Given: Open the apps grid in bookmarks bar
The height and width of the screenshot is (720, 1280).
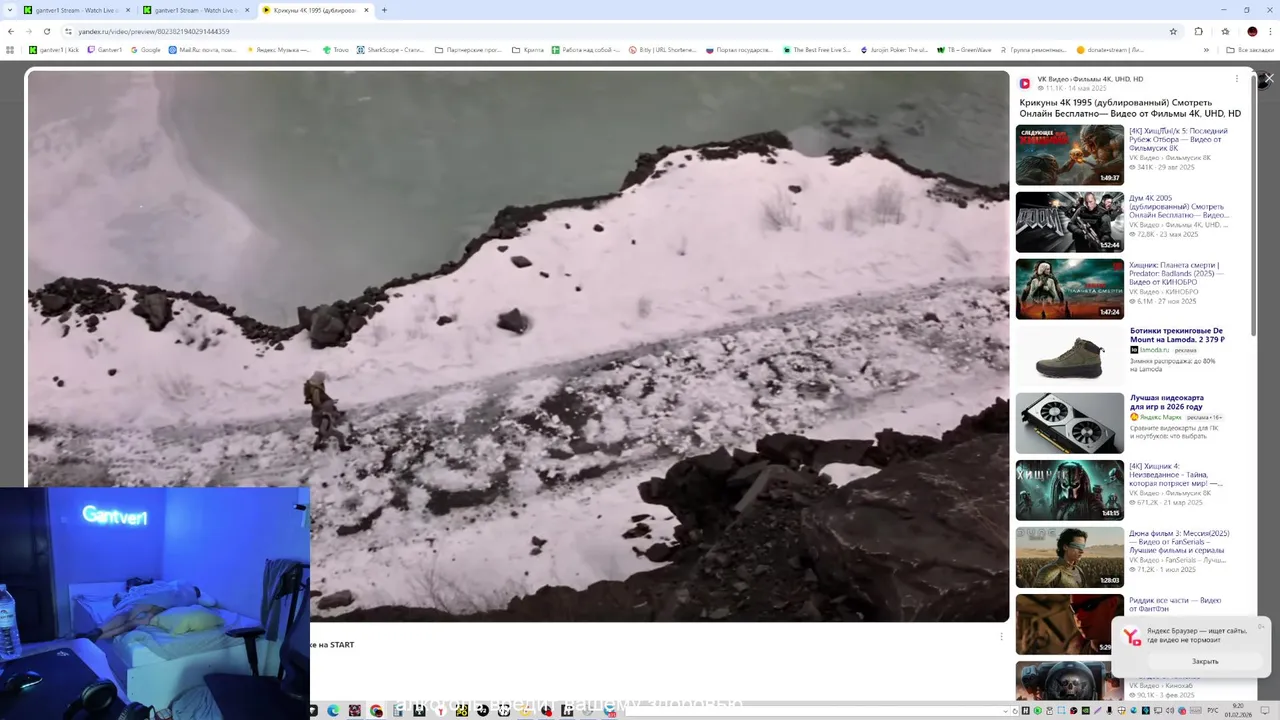Looking at the screenshot, I should [10, 49].
